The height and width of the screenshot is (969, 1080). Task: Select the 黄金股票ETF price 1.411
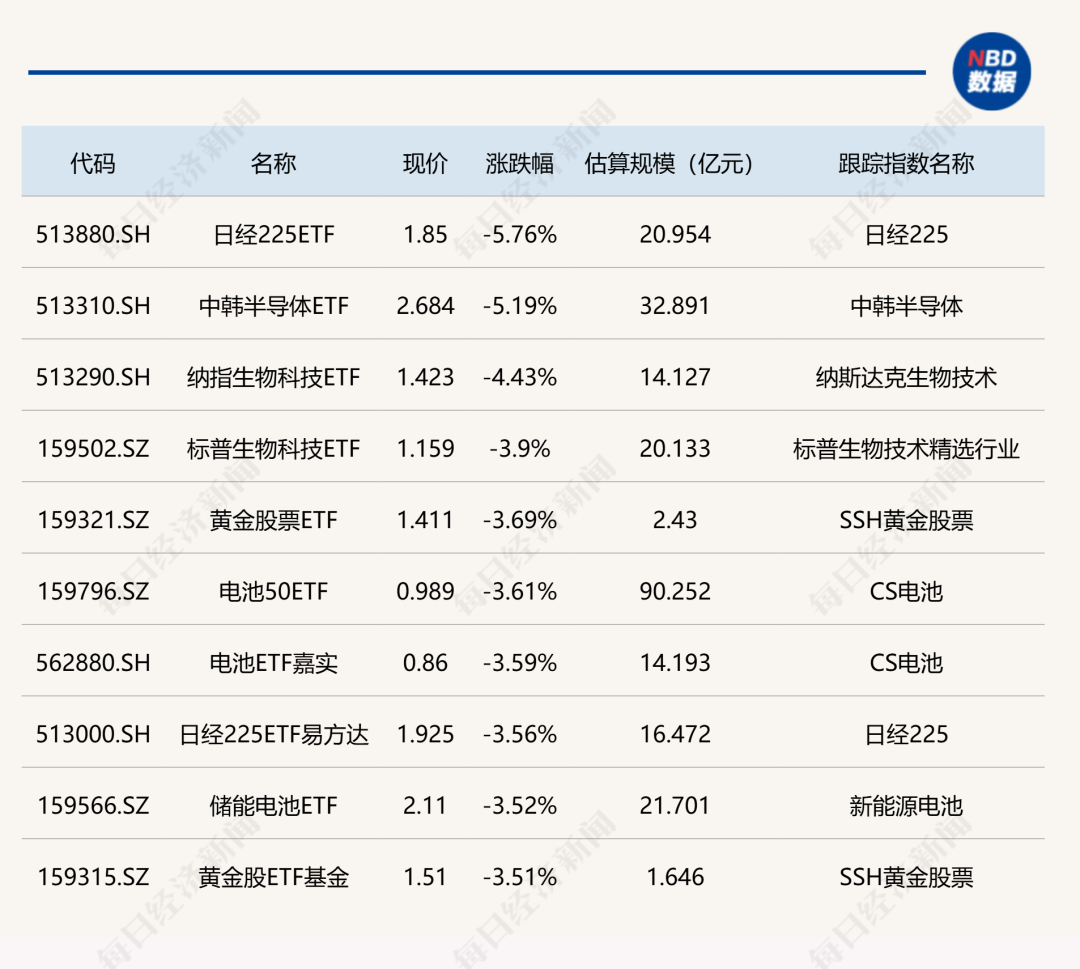(x=425, y=520)
